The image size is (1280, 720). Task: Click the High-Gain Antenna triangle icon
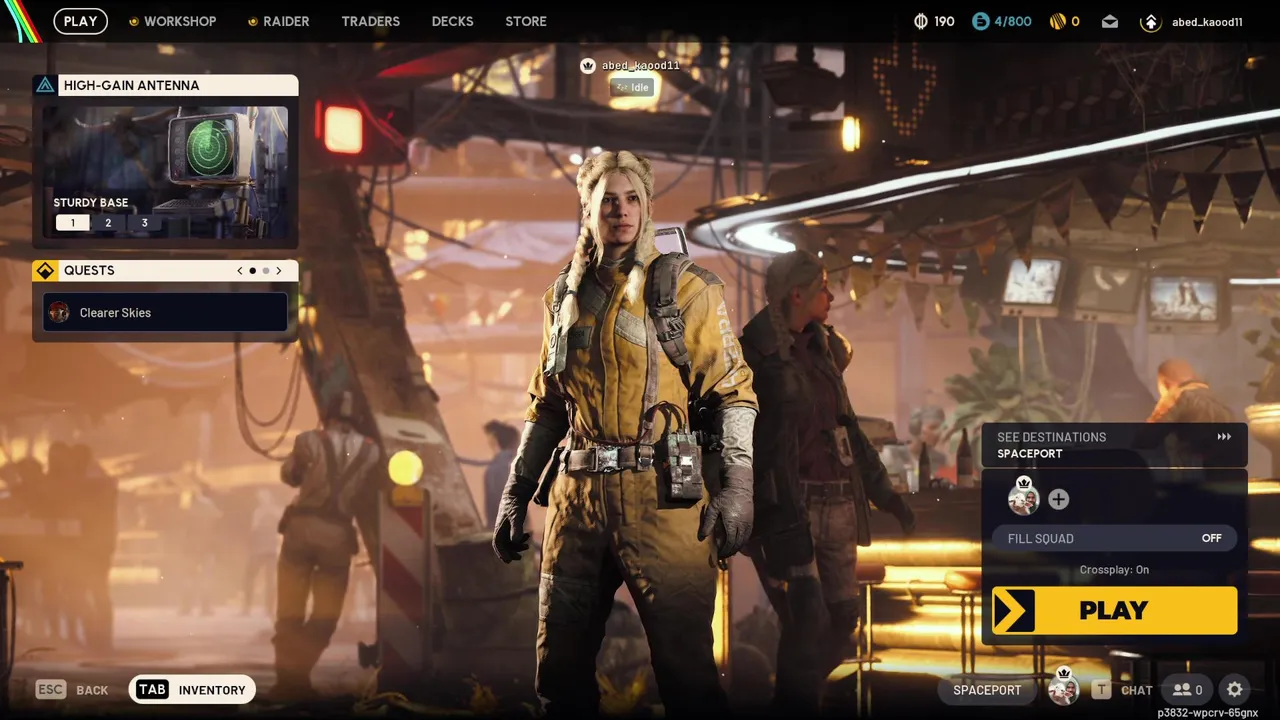click(45, 85)
